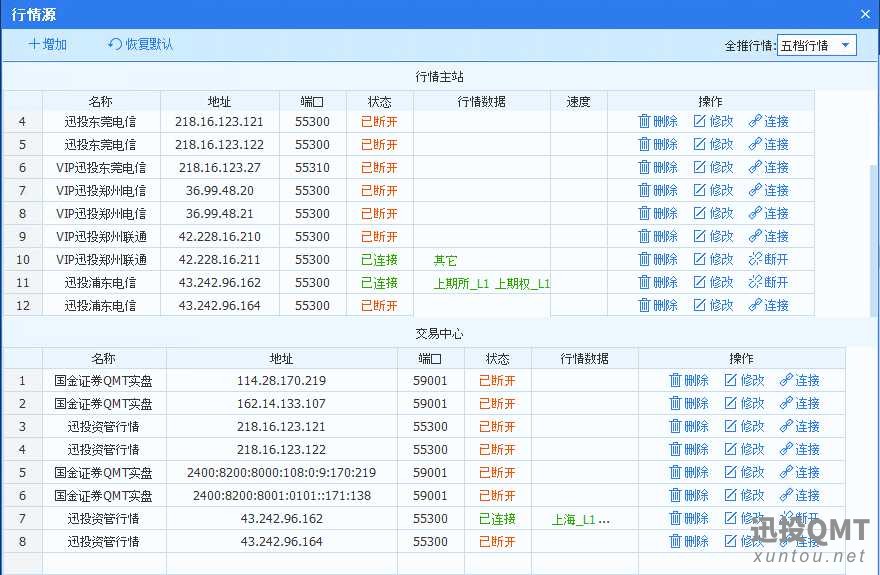Delete 行情主站 row 11 (43.242.96.162)
Screen dimensions: 880x575
(x=658, y=282)
